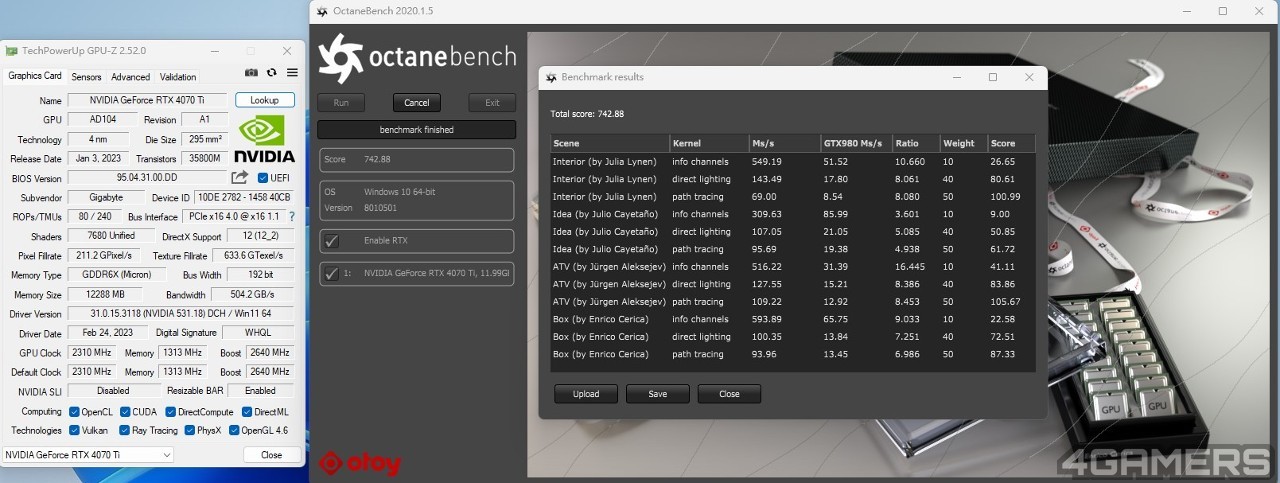Toggle the OpenCL checkbox
This screenshot has height=483, width=1280.
(74, 412)
